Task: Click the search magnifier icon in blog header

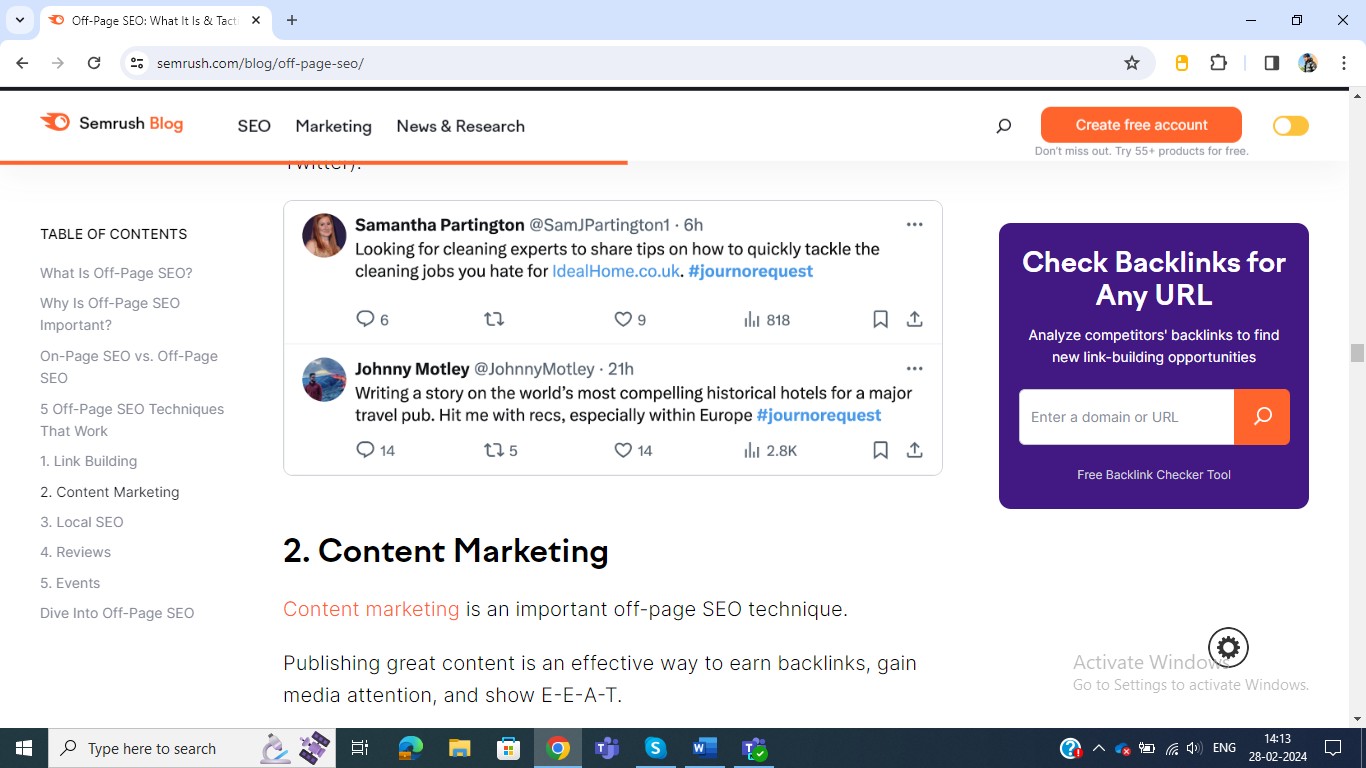Action: 1004,126
